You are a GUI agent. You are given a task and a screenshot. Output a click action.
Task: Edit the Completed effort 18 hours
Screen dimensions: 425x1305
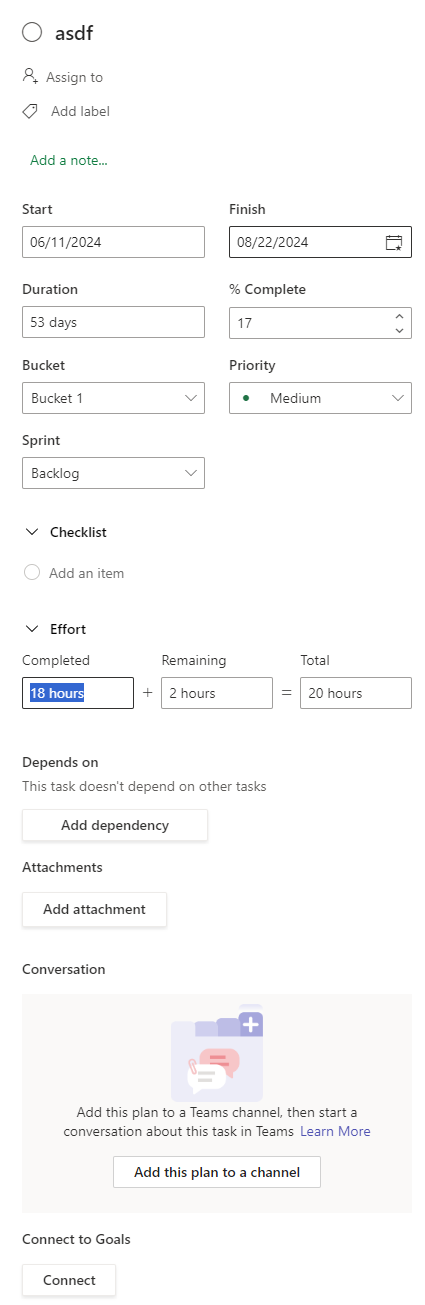78,693
